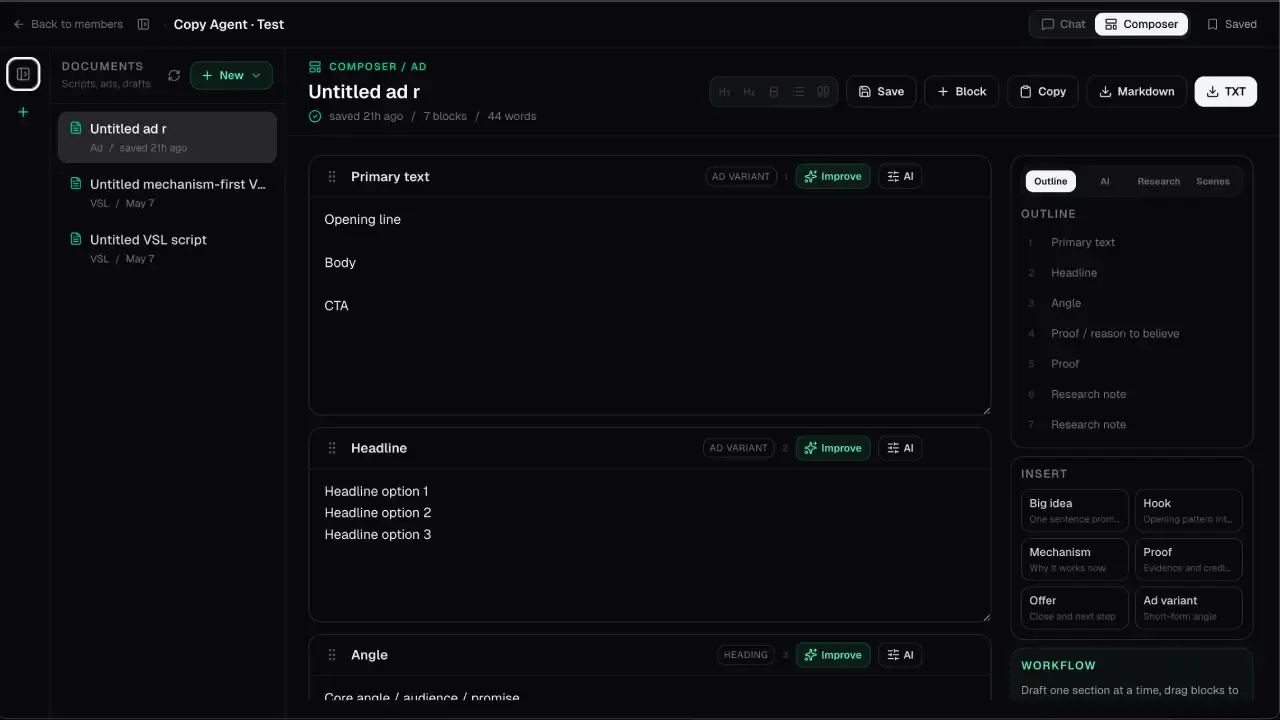This screenshot has height=720, width=1280.
Task: Improve the Primary text block
Action: 833,176
